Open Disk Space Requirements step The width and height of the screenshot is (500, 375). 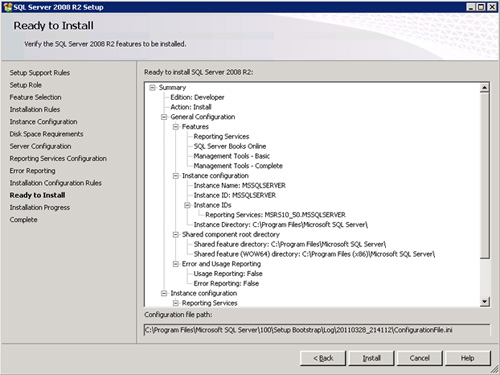pos(46,134)
